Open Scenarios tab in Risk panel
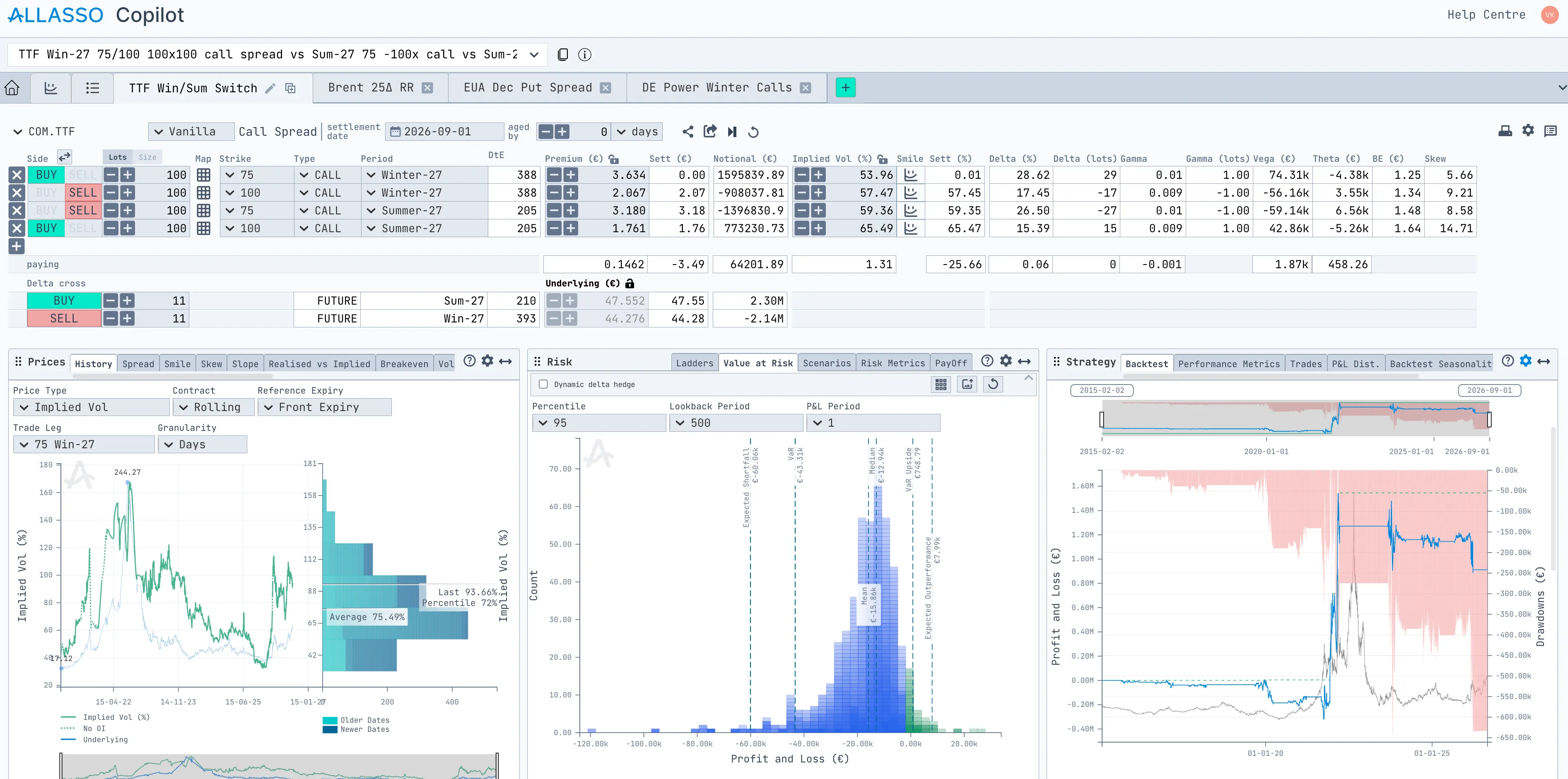 point(827,363)
